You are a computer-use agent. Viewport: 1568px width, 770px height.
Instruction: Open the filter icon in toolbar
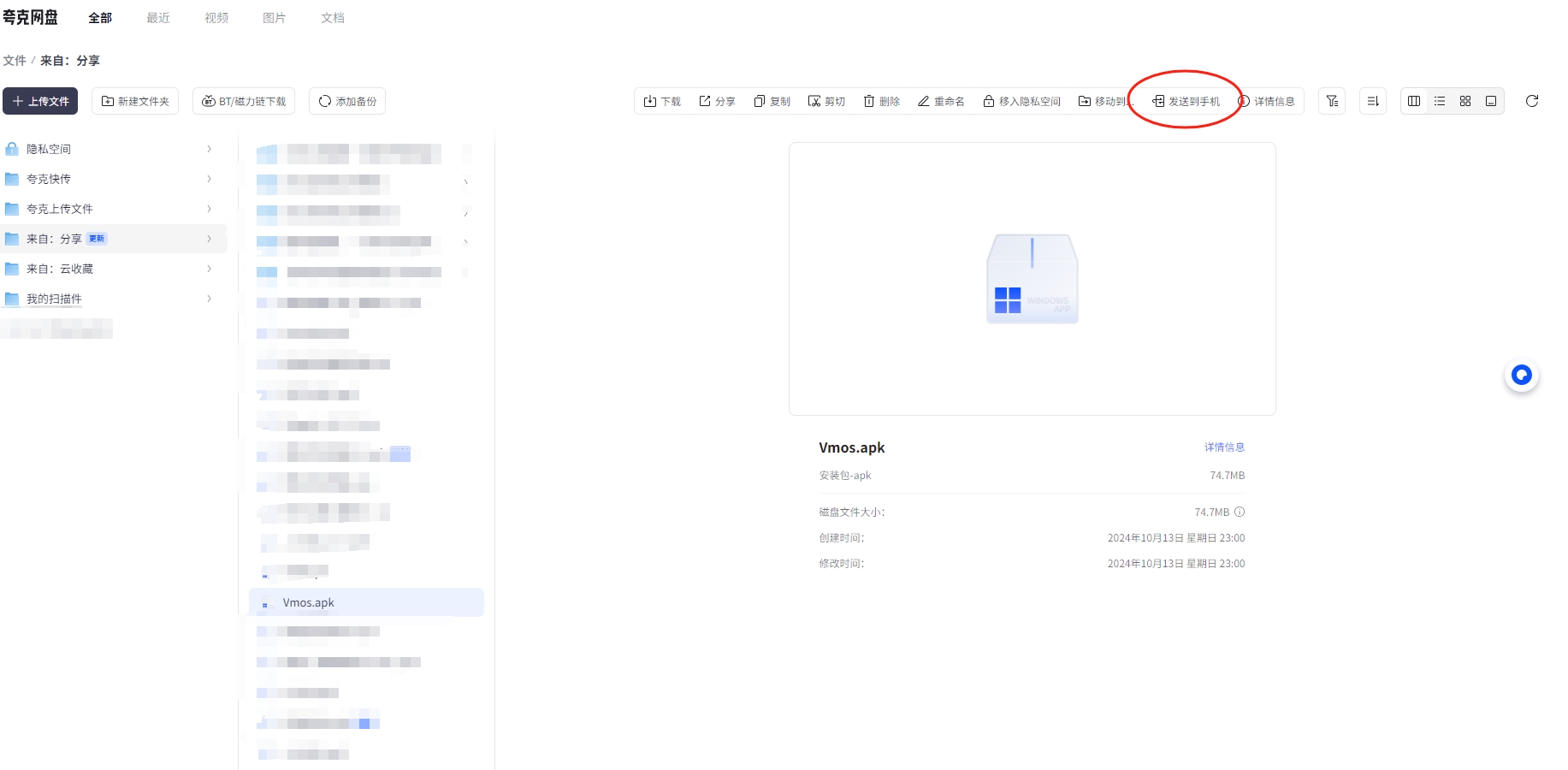(x=1332, y=101)
